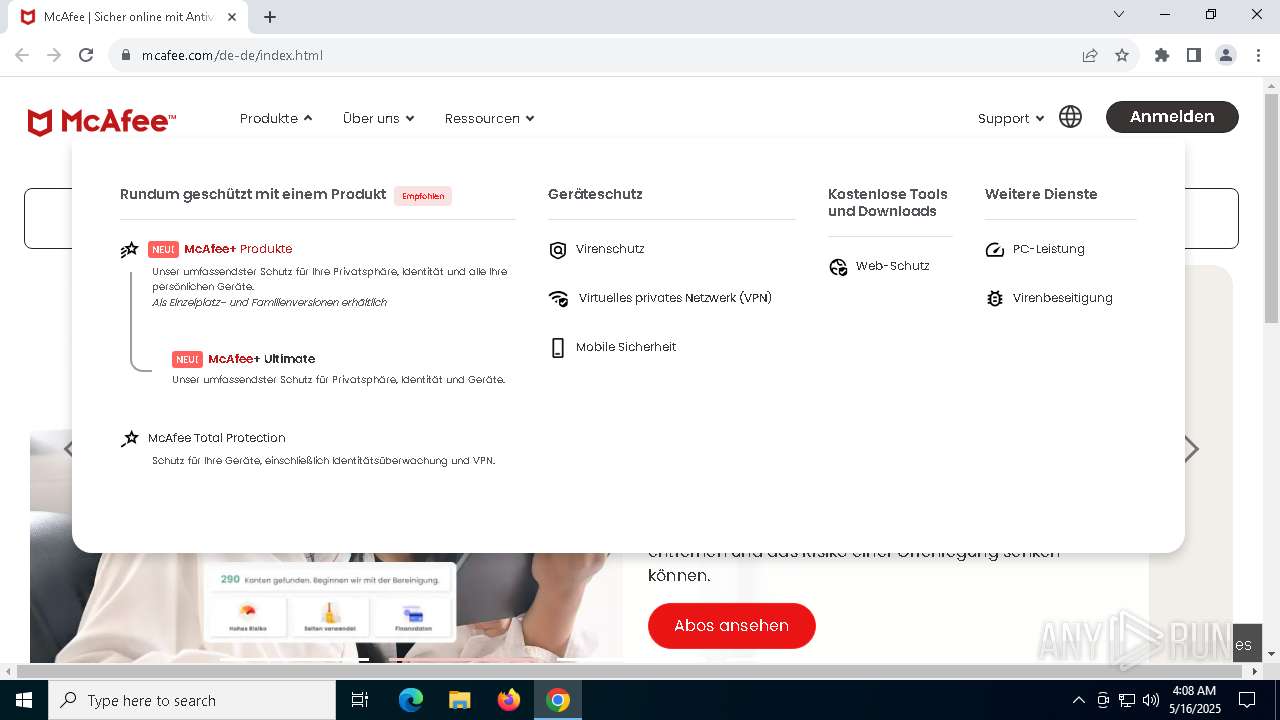Image resolution: width=1280 pixels, height=720 pixels.
Task: Reload the page in Chrome
Action: tap(86, 55)
